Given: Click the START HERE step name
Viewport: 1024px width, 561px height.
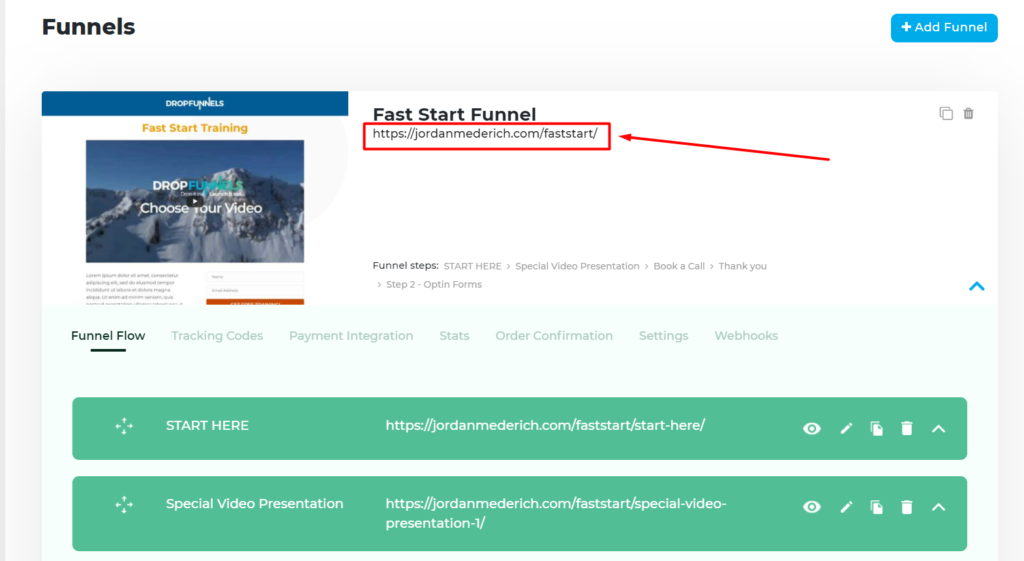Looking at the screenshot, I should 207,425.
